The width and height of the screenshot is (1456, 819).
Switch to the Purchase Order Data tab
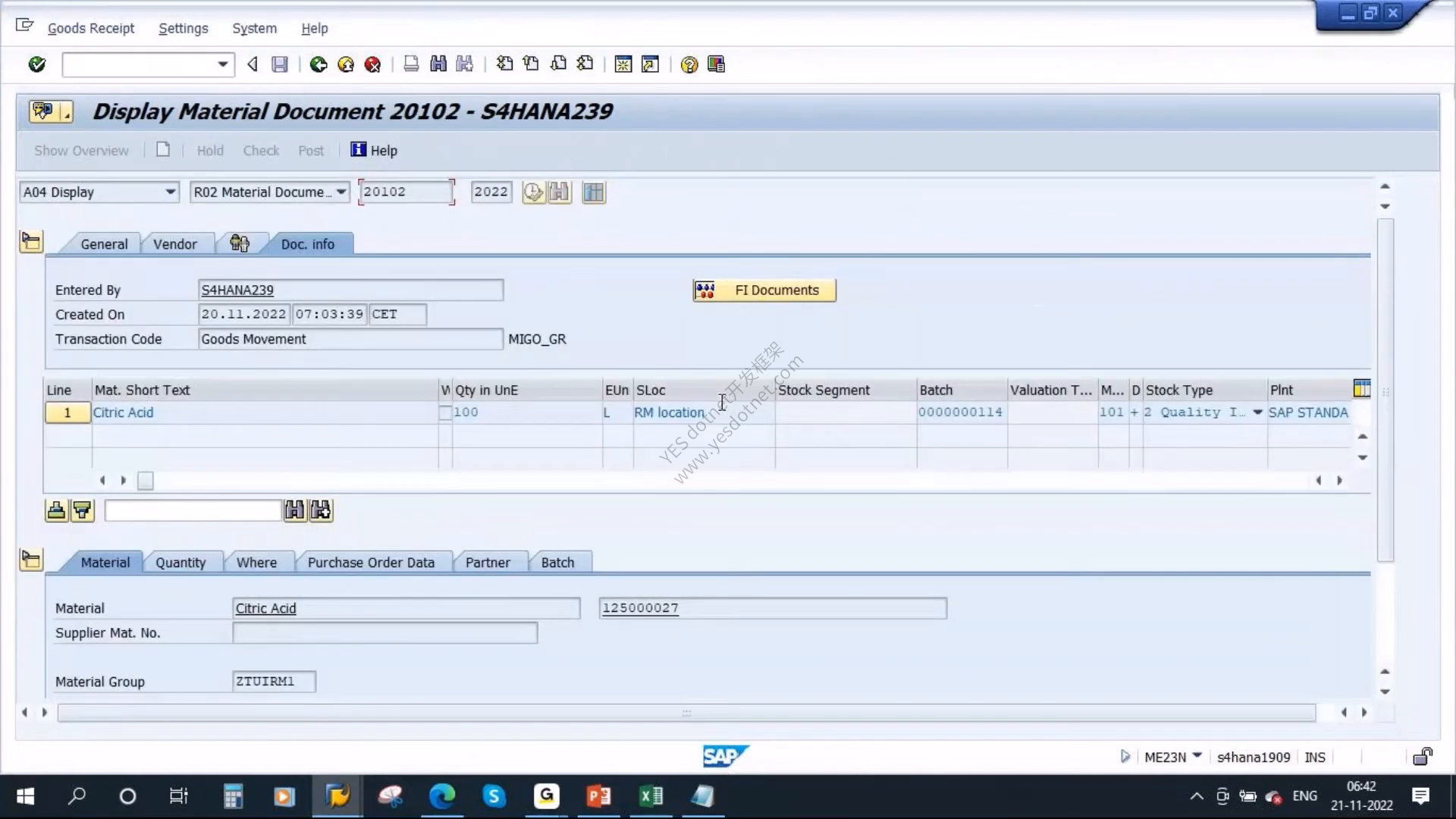pyautogui.click(x=371, y=563)
